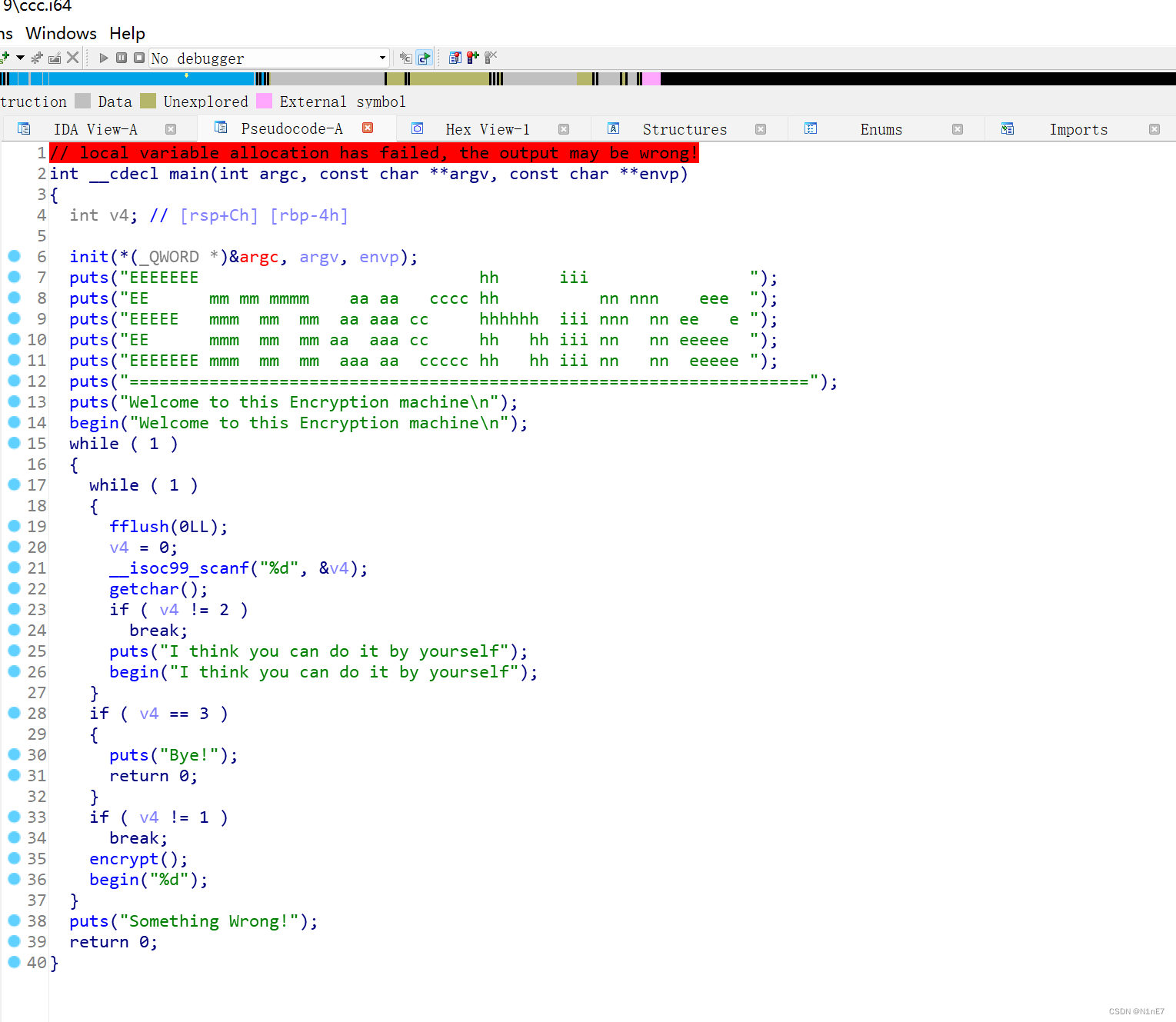Viewport: 1176px width, 1022px height.
Task: Toggle breakpoint dot on line 13
Action: (14, 401)
